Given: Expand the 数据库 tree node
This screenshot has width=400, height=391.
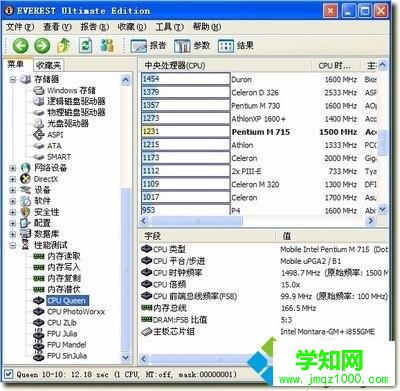Looking at the screenshot, I should coord(13,234).
